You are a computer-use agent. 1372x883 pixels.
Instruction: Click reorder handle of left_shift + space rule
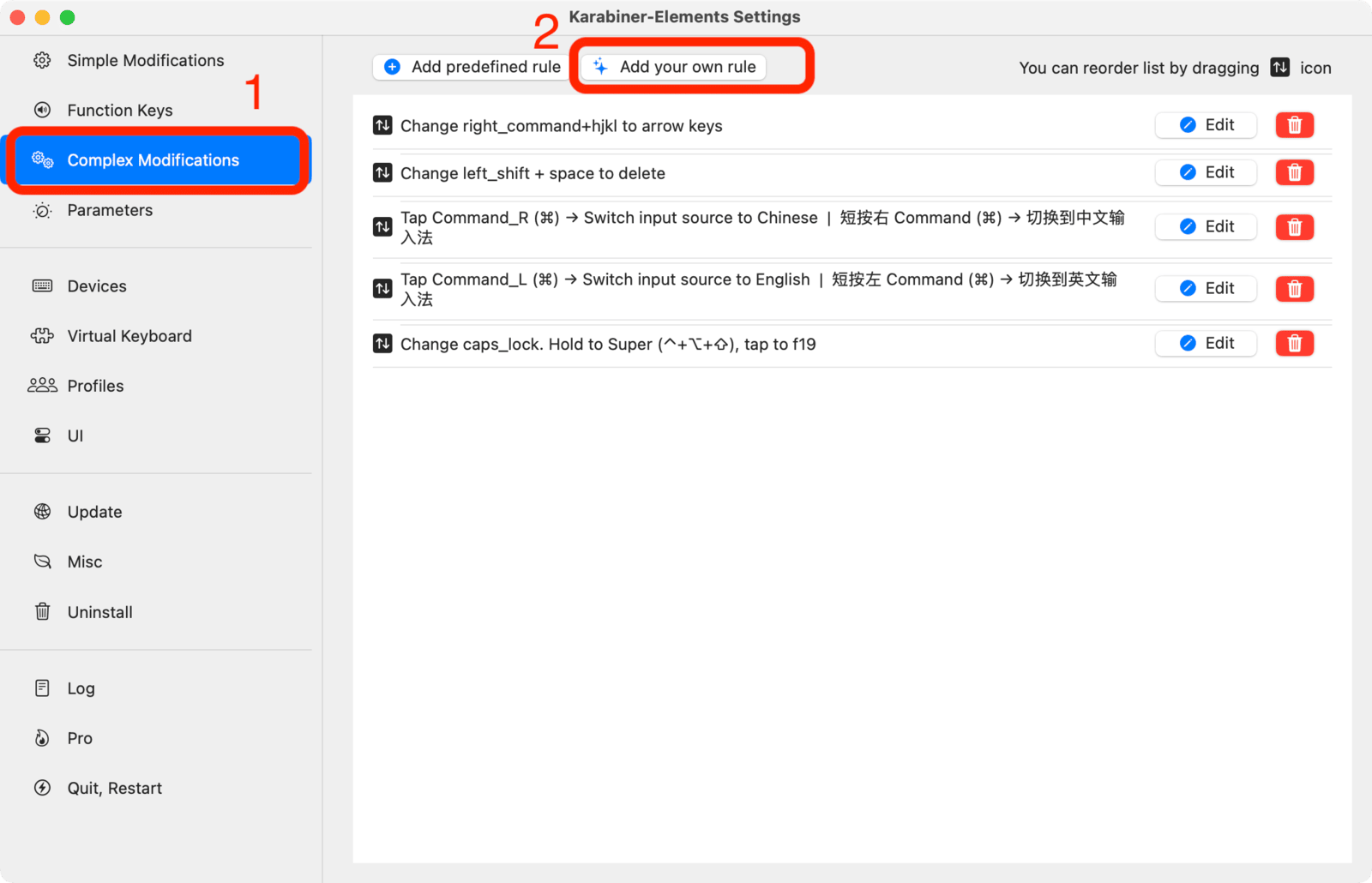pos(382,172)
